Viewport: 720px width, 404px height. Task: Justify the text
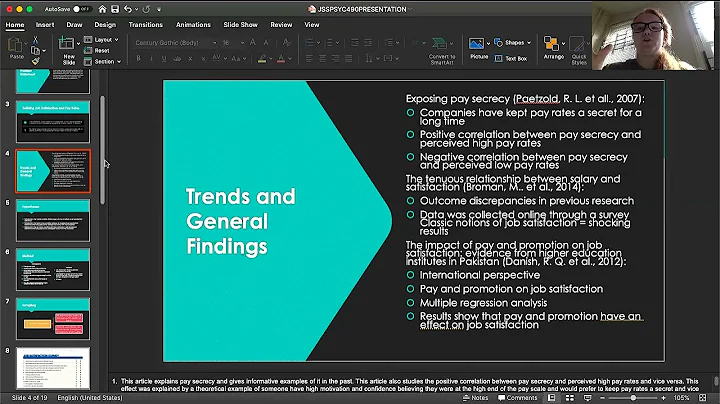pos(349,59)
